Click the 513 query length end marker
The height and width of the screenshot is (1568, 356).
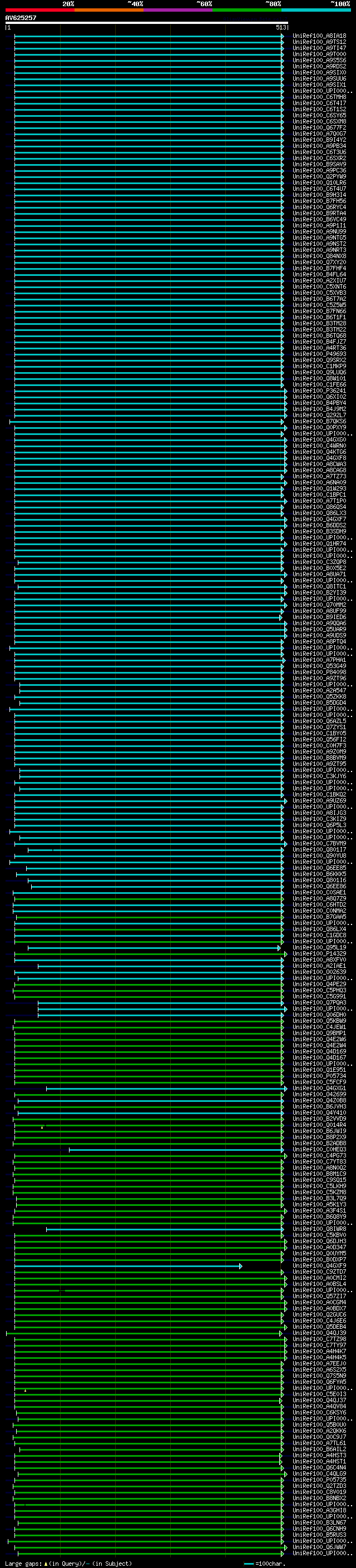click(x=281, y=28)
